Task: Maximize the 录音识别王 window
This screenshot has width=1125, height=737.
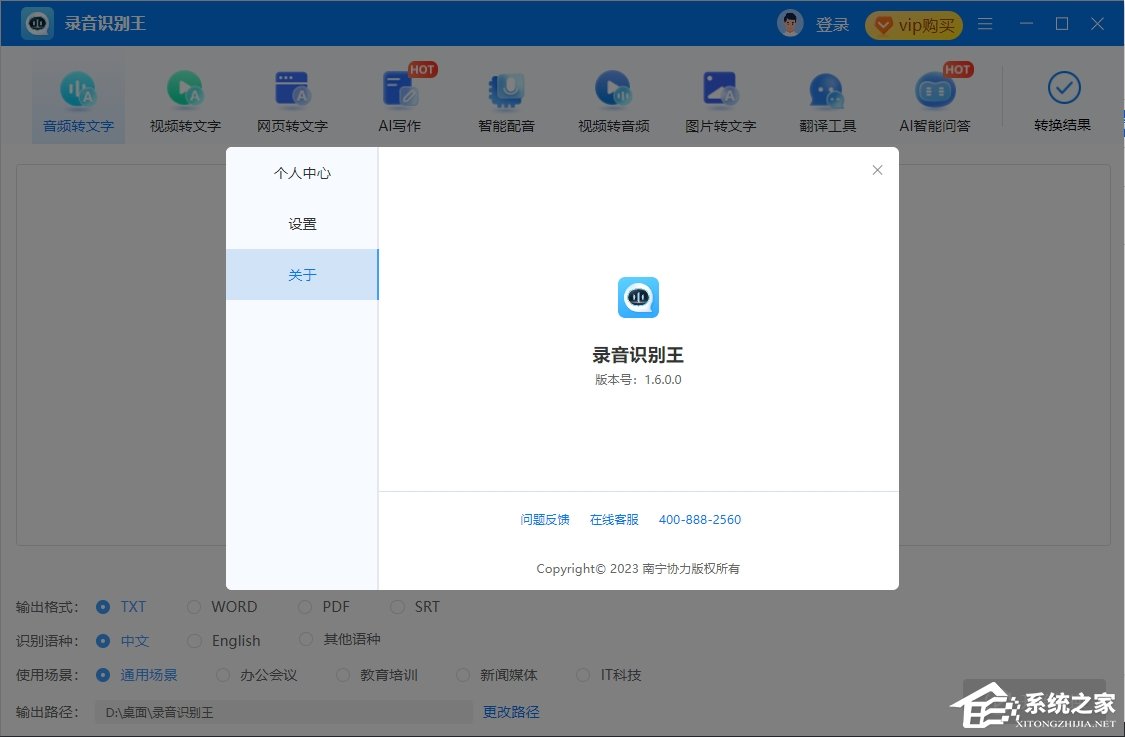Action: click(1062, 24)
